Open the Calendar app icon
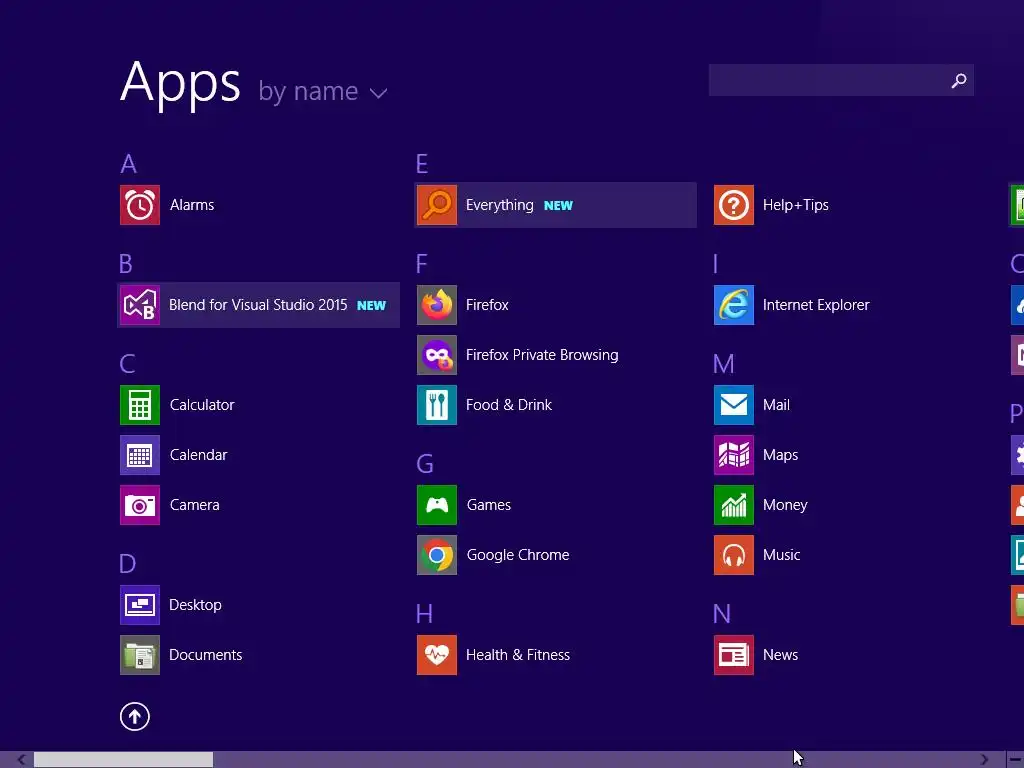Image resolution: width=1024 pixels, height=768 pixels. (x=140, y=455)
